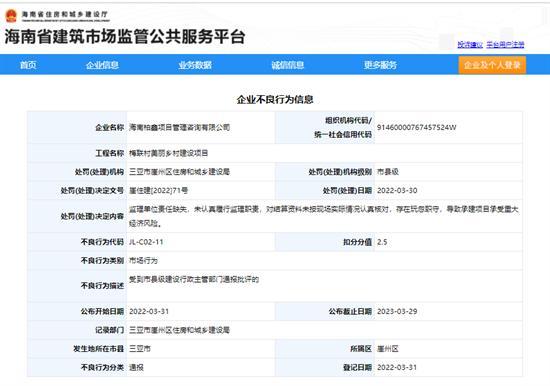Screen dimensions: 550x386
Task: Click the 崖州区 district value
Action: pos(388,348)
